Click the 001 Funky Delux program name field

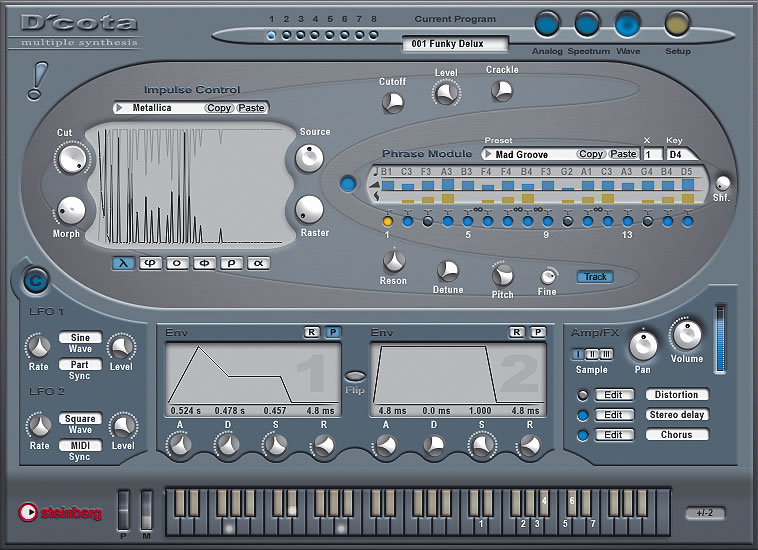(455, 43)
